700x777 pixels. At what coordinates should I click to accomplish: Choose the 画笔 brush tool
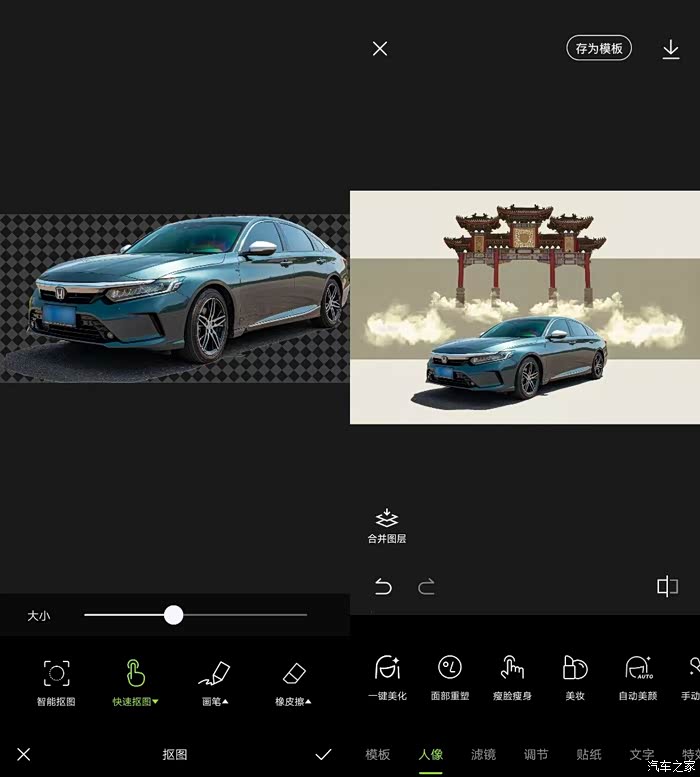(x=215, y=682)
